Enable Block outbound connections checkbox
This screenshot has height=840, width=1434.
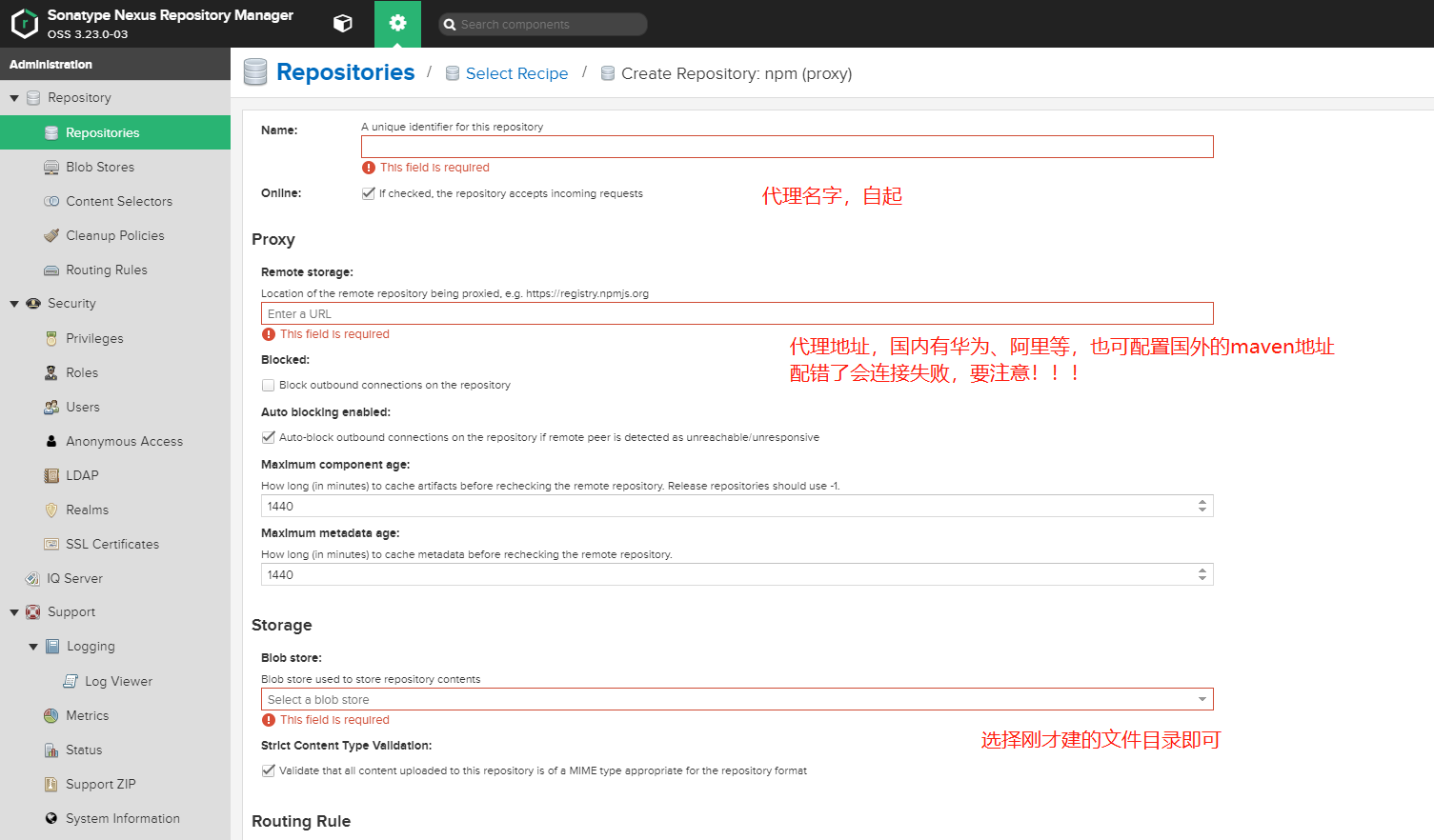tap(268, 385)
